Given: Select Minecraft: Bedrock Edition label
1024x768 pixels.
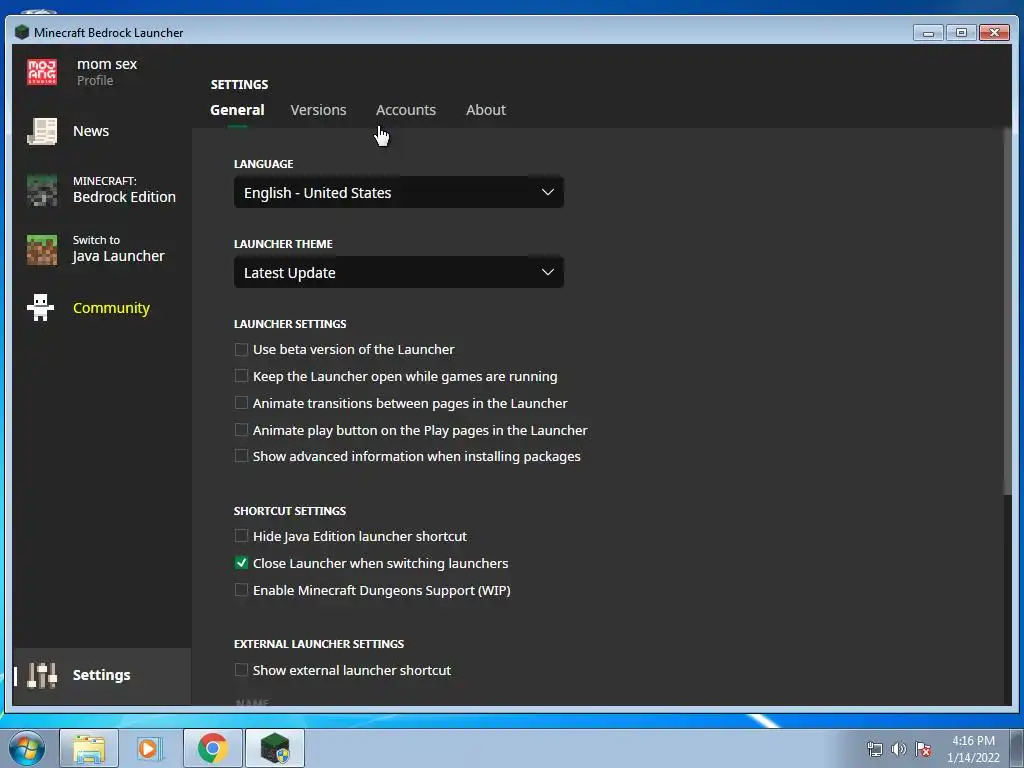Looking at the screenshot, I should (x=124, y=189).
